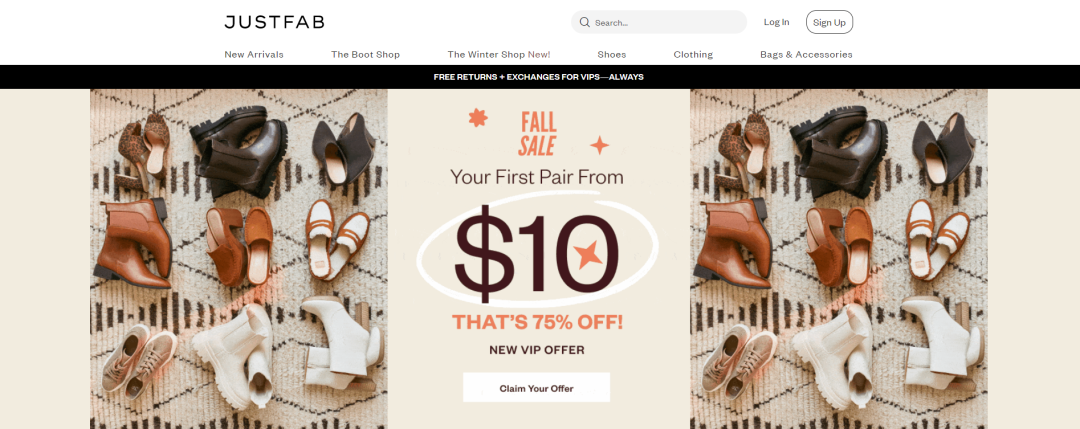1080x429 pixels.
Task: Click the That's 75% Off! text
Action: [x=537, y=322]
